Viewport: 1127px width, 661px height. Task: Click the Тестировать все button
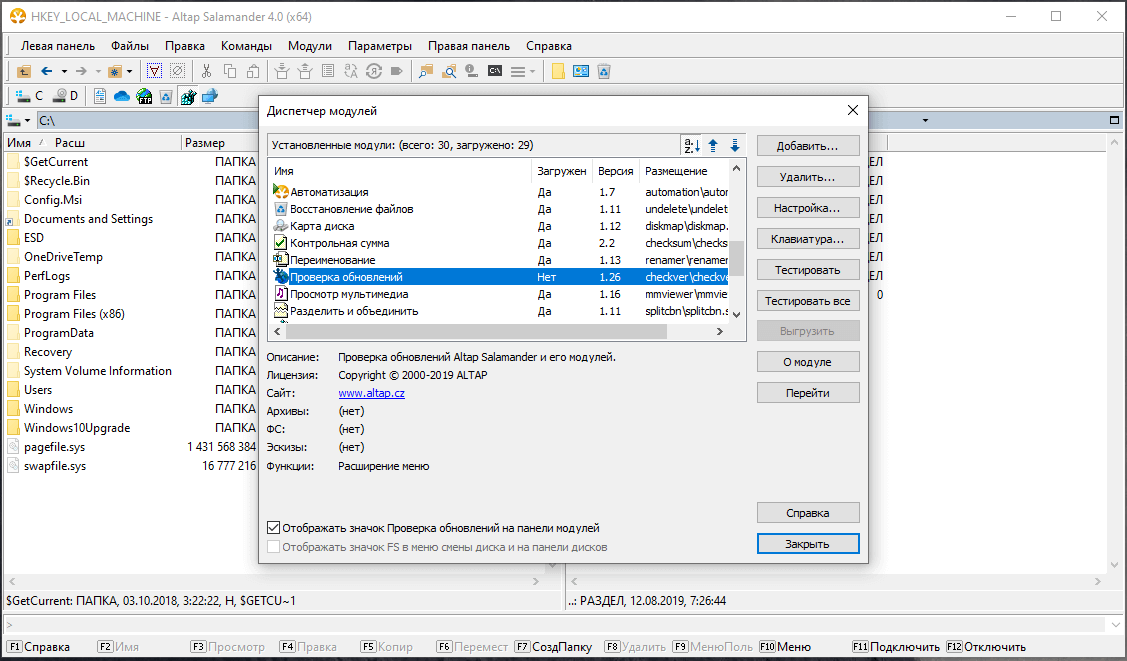(x=808, y=301)
